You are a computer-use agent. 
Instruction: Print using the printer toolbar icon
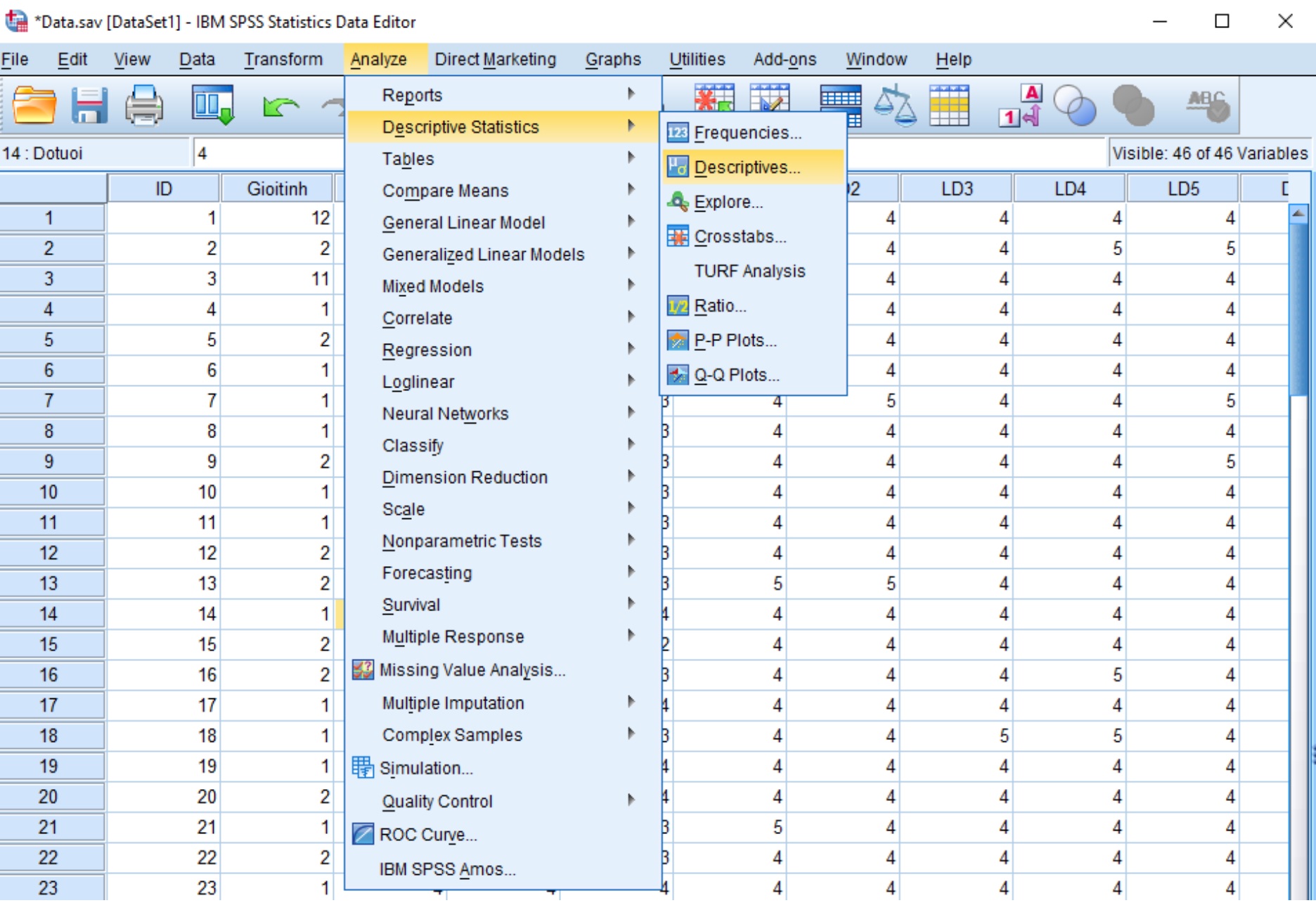click(144, 105)
